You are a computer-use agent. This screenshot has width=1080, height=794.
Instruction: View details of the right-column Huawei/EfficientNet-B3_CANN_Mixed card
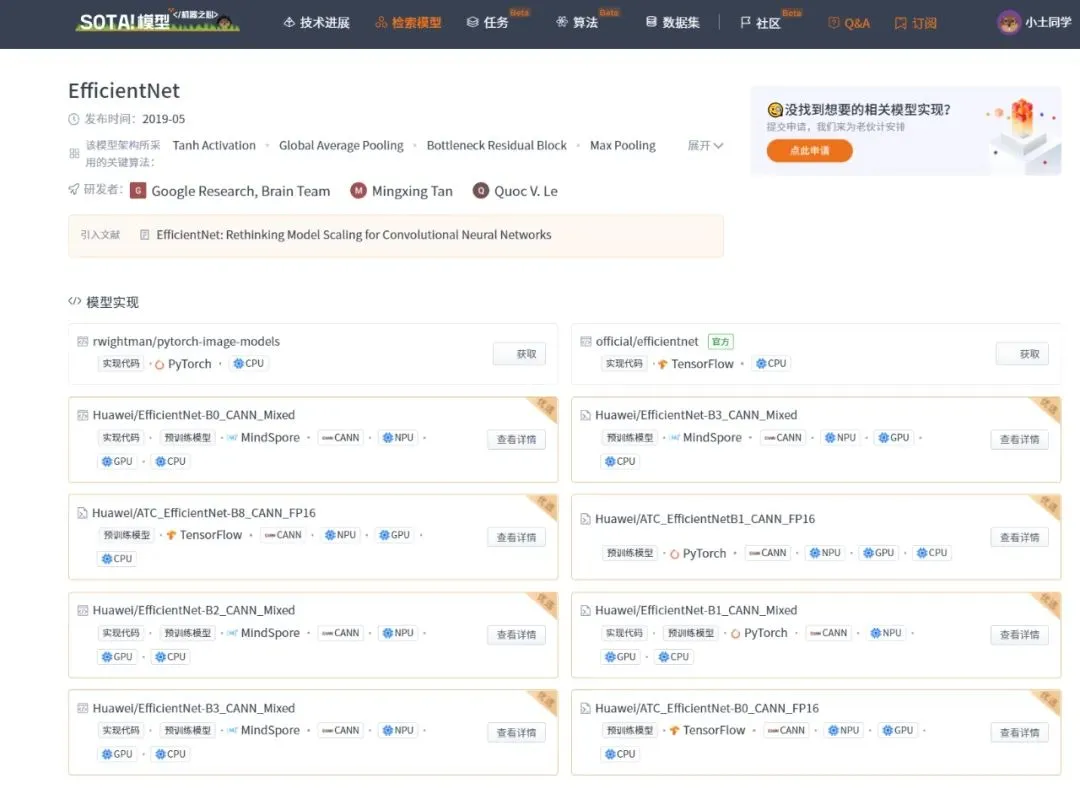click(1019, 439)
